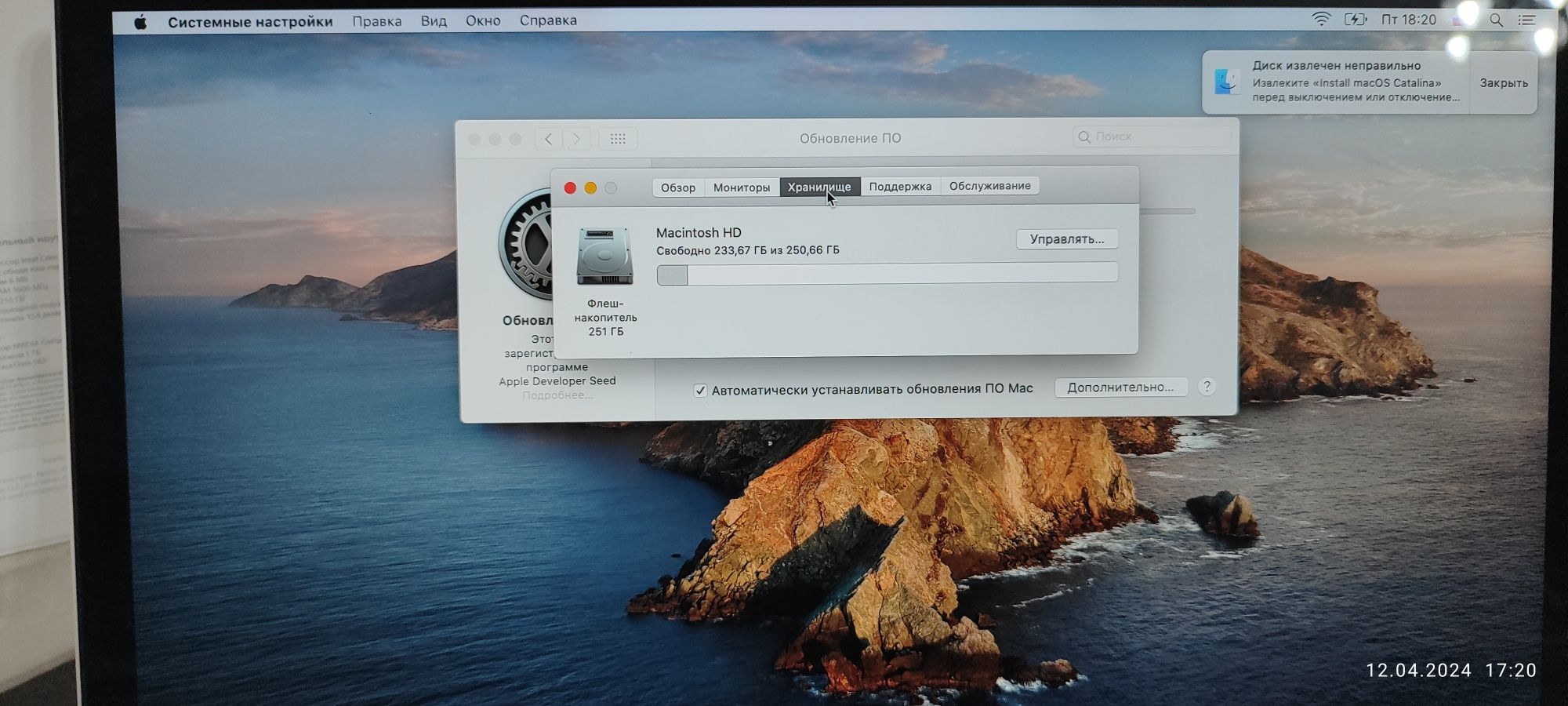This screenshot has height=706, width=1568.
Task: Click the Флеш-накопитель 251 ГБ label
Action: (x=605, y=317)
